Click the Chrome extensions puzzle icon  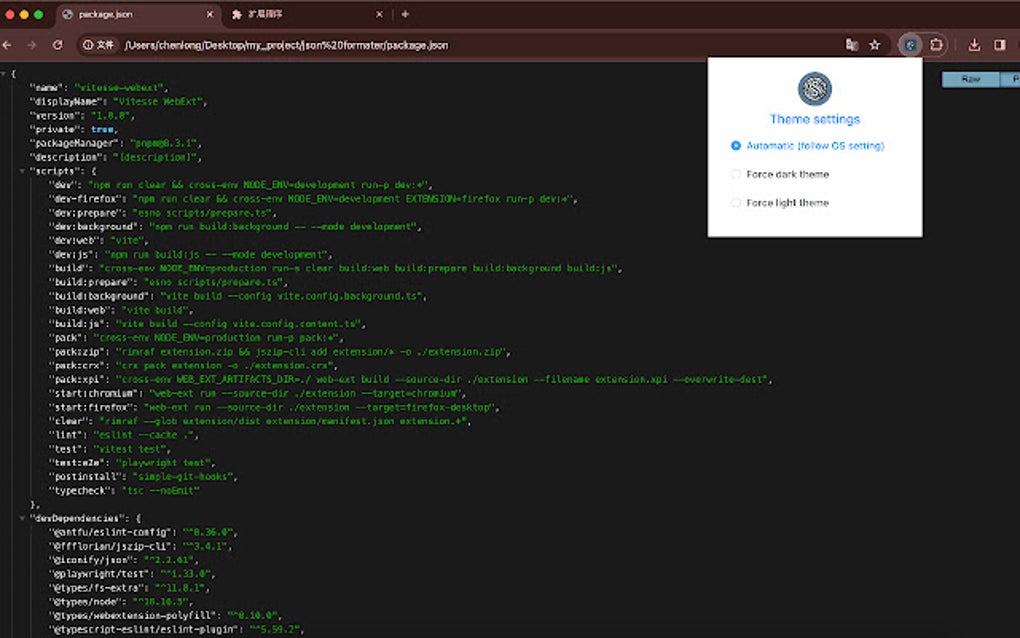point(935,45)
